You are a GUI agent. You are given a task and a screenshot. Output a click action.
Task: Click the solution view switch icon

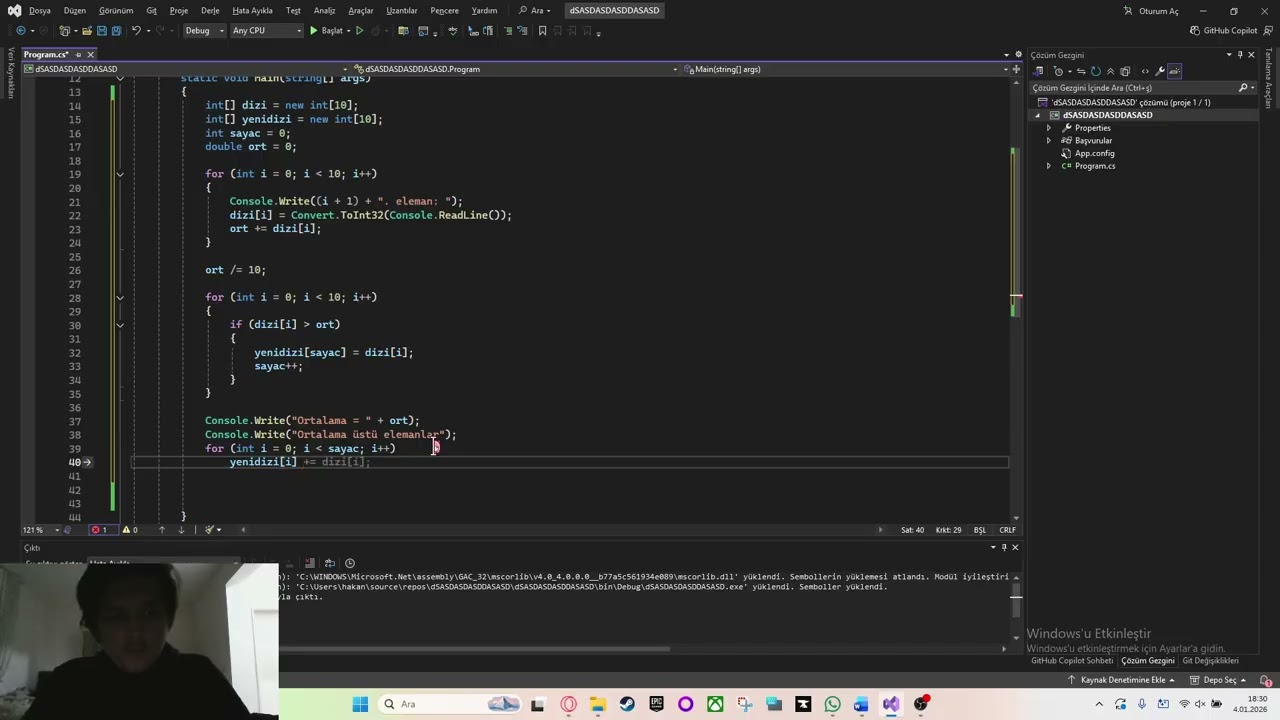[1038, 71]
